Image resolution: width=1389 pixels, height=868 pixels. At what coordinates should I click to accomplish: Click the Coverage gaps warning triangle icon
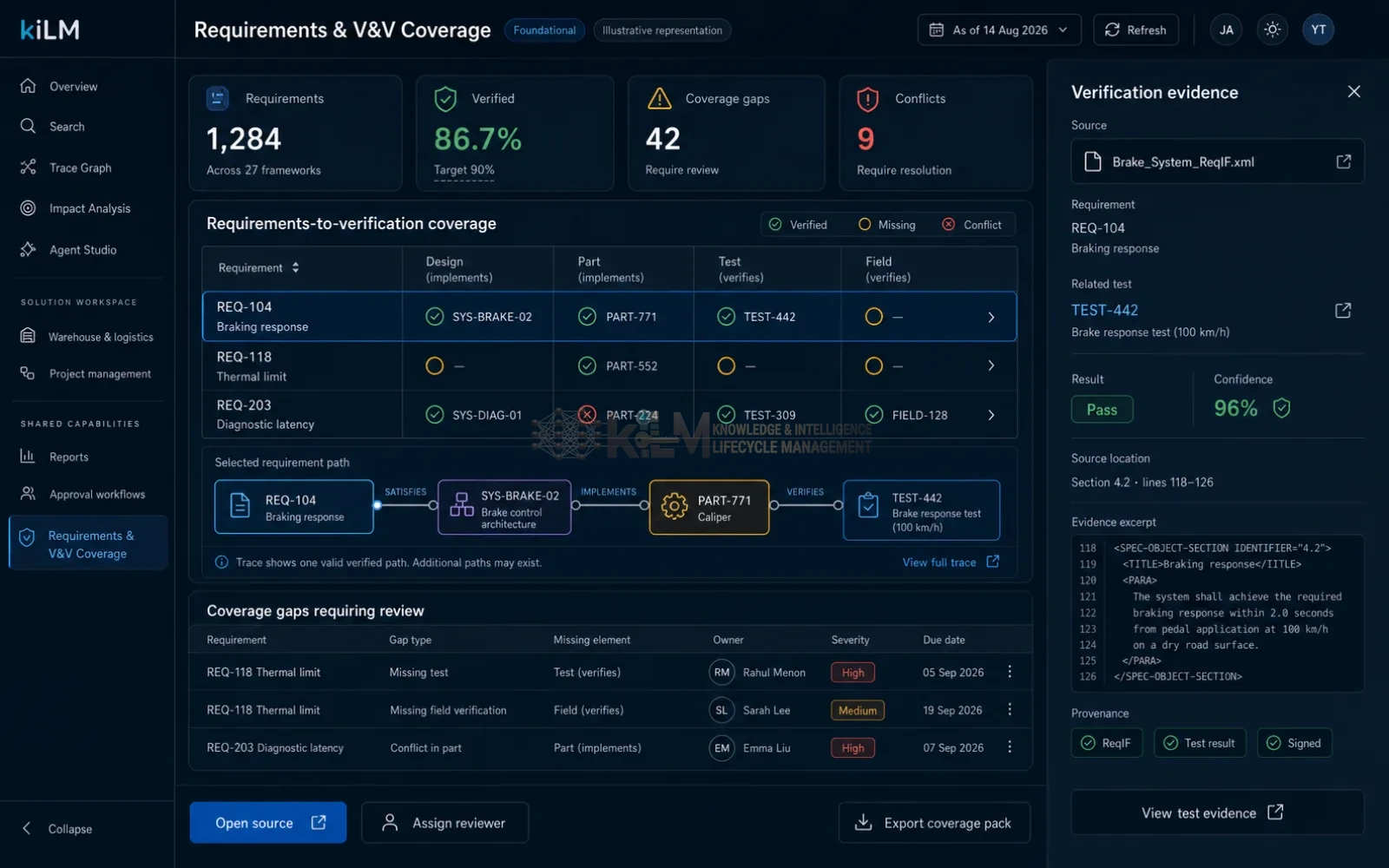coord(660,99)
